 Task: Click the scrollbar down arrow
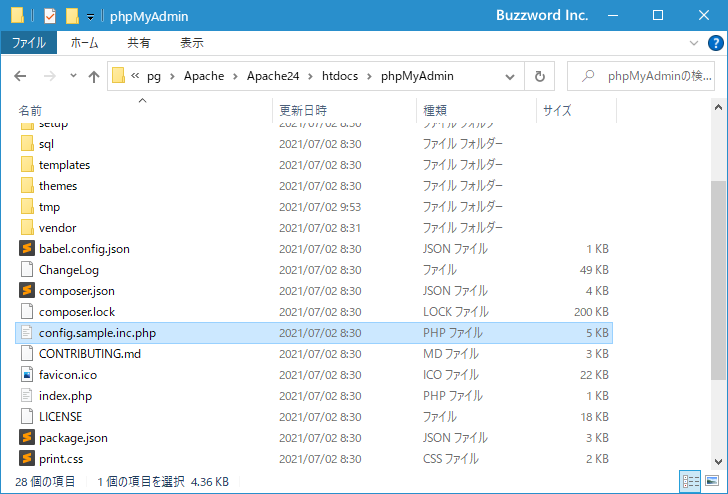(x=718, y=462)
